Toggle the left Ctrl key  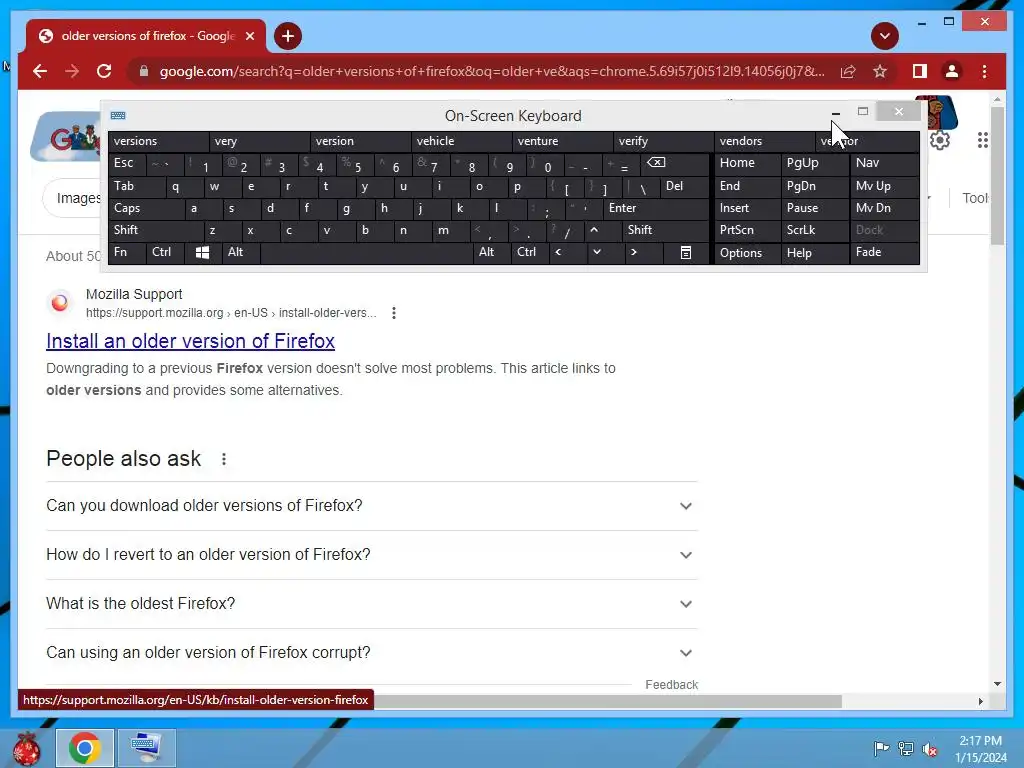point(165,252)
